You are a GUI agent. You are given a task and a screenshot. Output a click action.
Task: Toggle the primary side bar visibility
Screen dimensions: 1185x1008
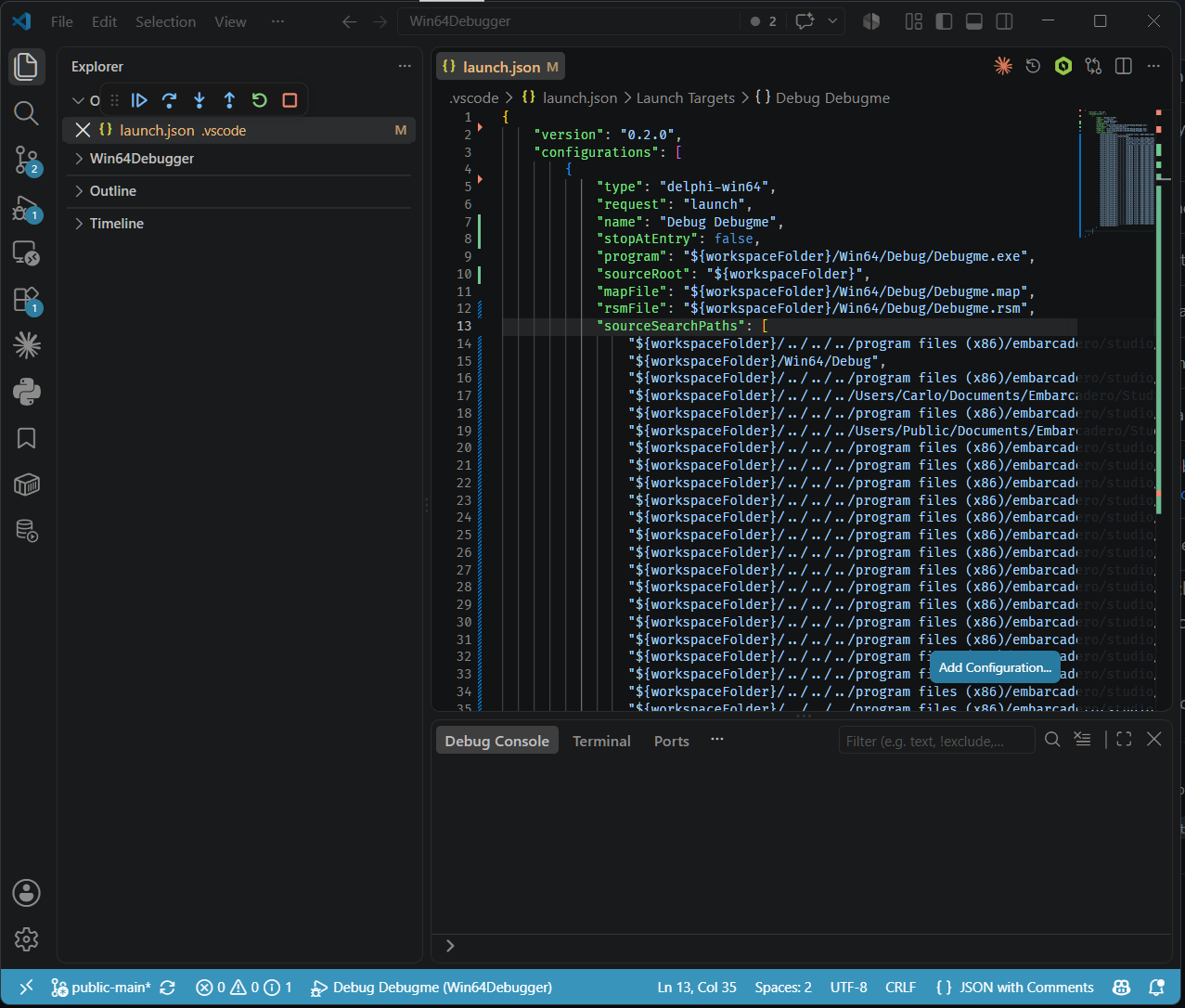(x=944, y=21)
